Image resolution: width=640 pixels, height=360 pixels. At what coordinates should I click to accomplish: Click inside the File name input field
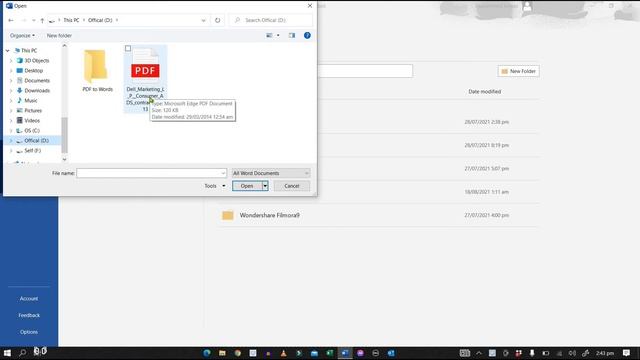point(148,173)
